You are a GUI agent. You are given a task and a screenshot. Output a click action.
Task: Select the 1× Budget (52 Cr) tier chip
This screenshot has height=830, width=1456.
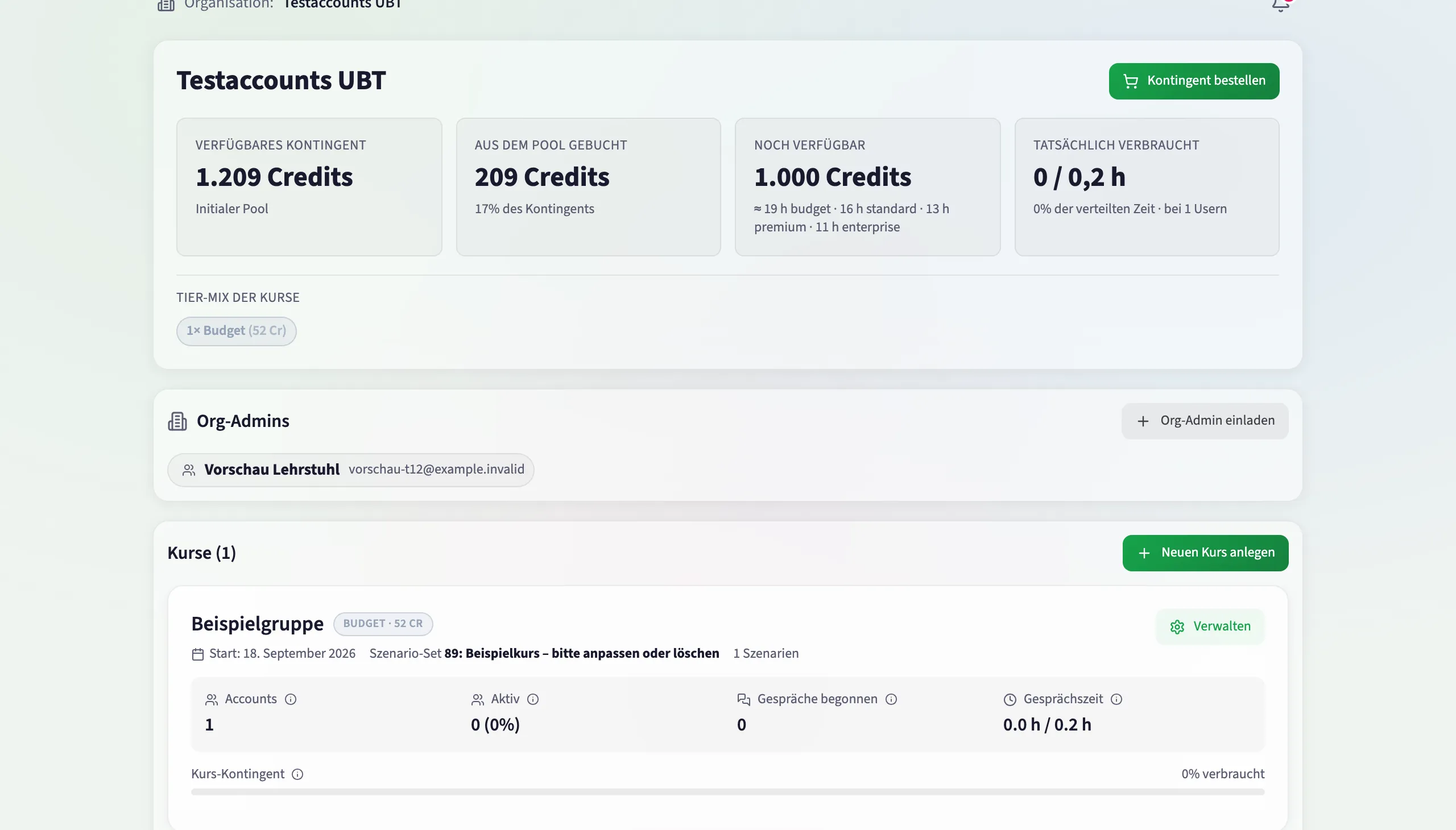[236, 331]
